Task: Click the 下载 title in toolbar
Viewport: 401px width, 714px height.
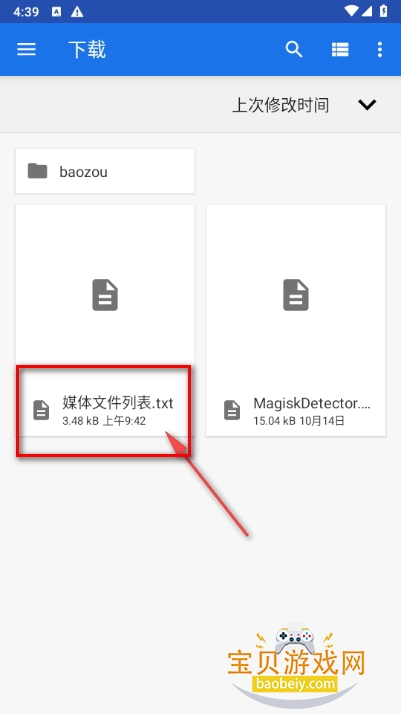Action: [87, 49]
